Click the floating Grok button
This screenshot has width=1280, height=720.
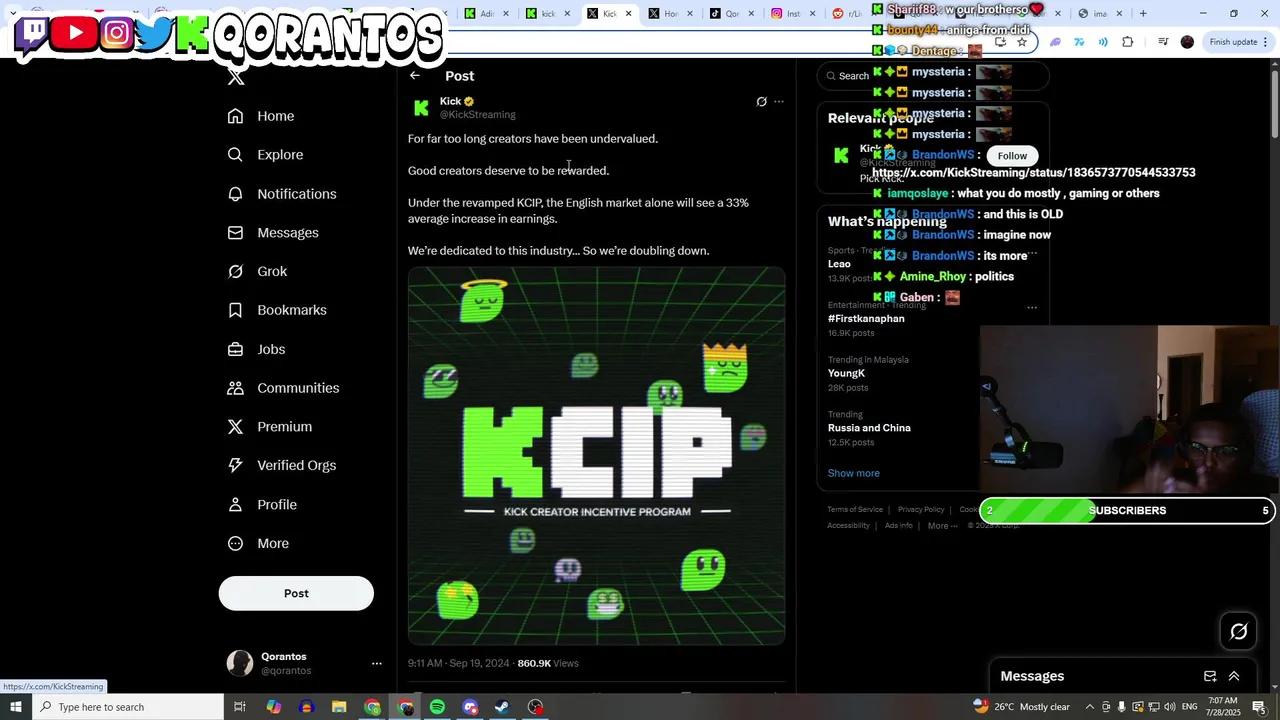point(1239,631)
